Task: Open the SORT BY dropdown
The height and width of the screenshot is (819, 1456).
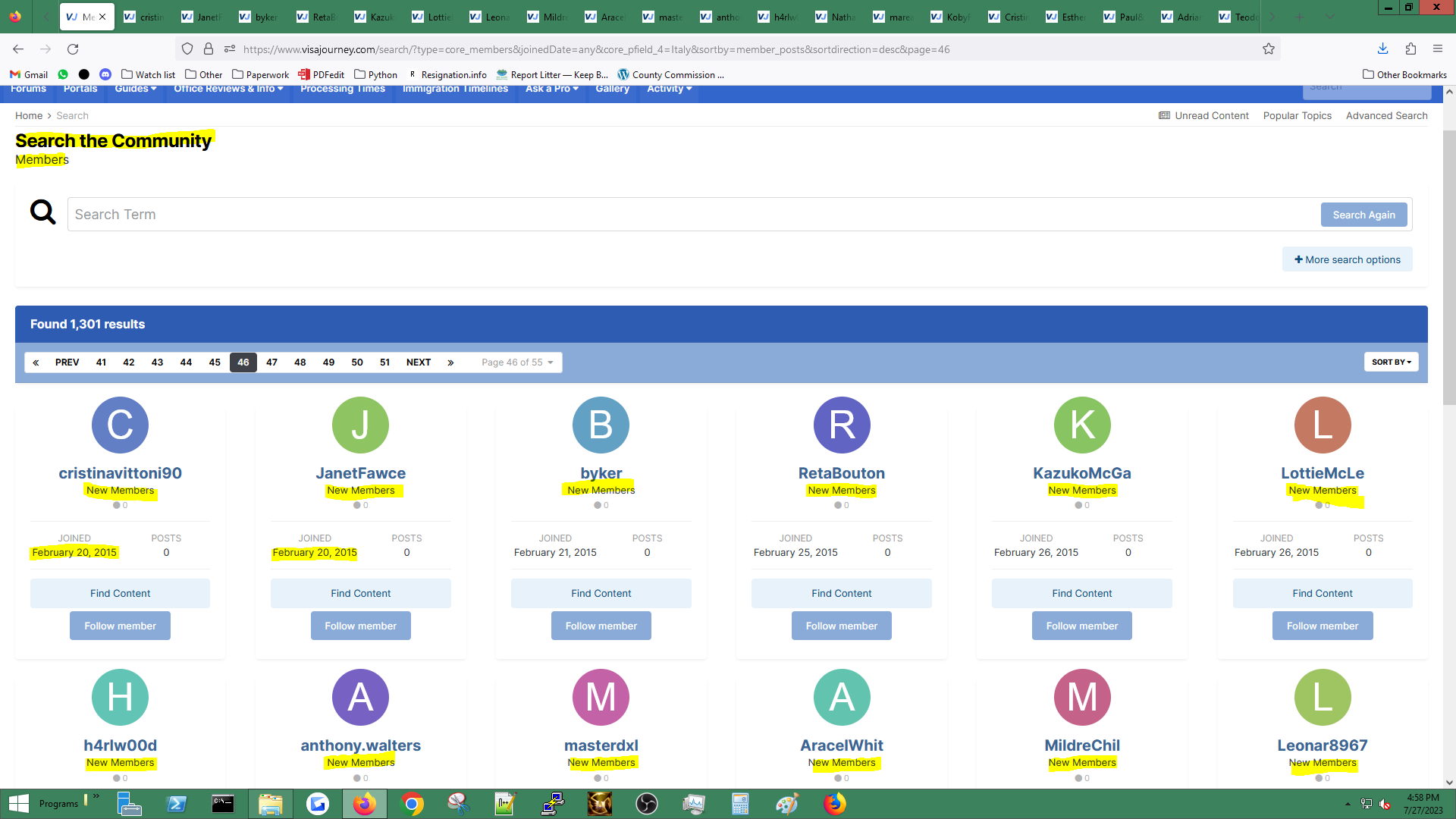Action: 1392,362
